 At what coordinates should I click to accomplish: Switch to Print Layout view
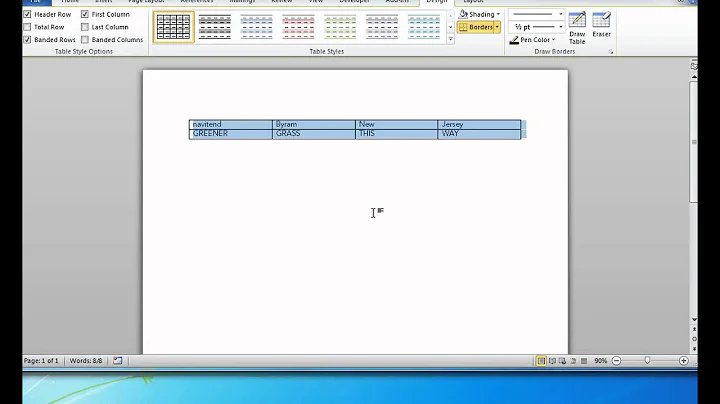click(x=541, y=361)
